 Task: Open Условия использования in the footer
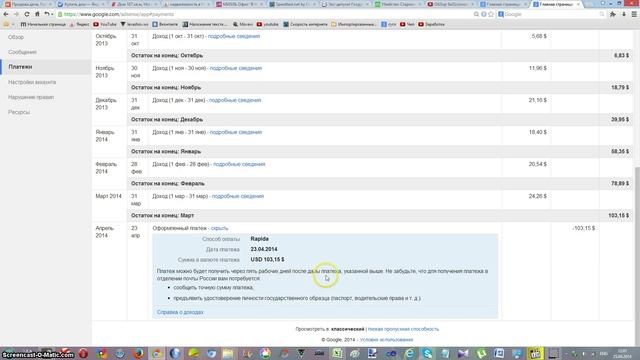point(386,340)
